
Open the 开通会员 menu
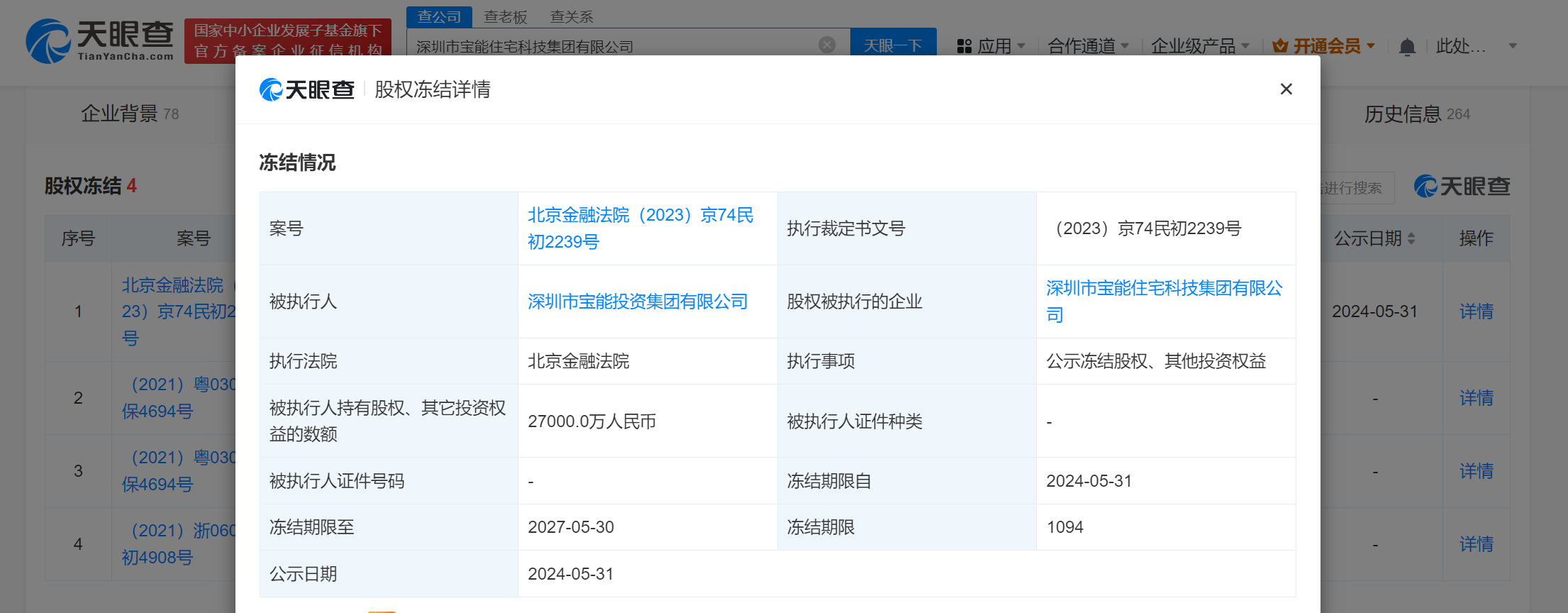(1323, 46)
